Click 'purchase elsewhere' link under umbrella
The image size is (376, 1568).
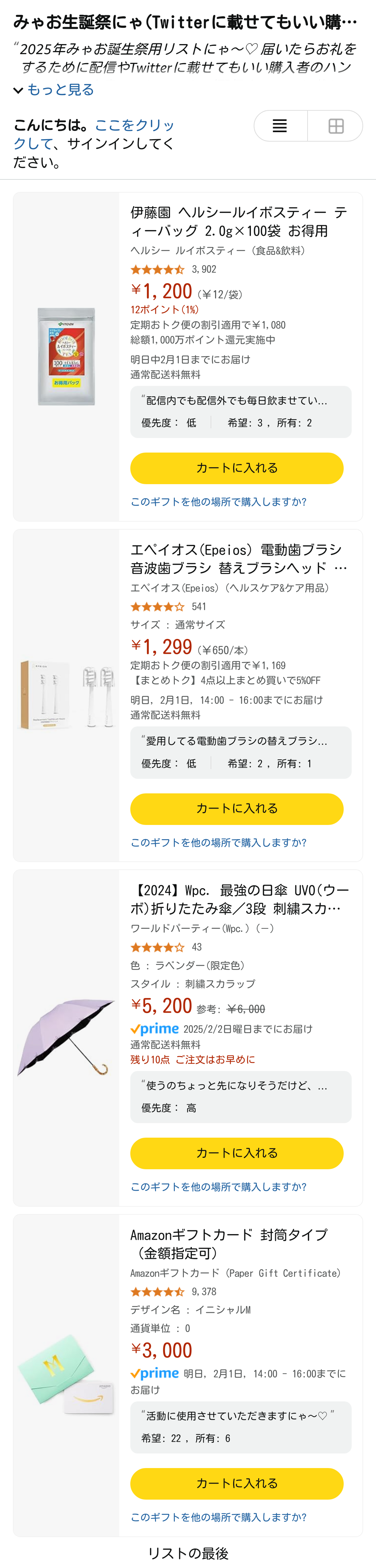tap(218, 1187)
